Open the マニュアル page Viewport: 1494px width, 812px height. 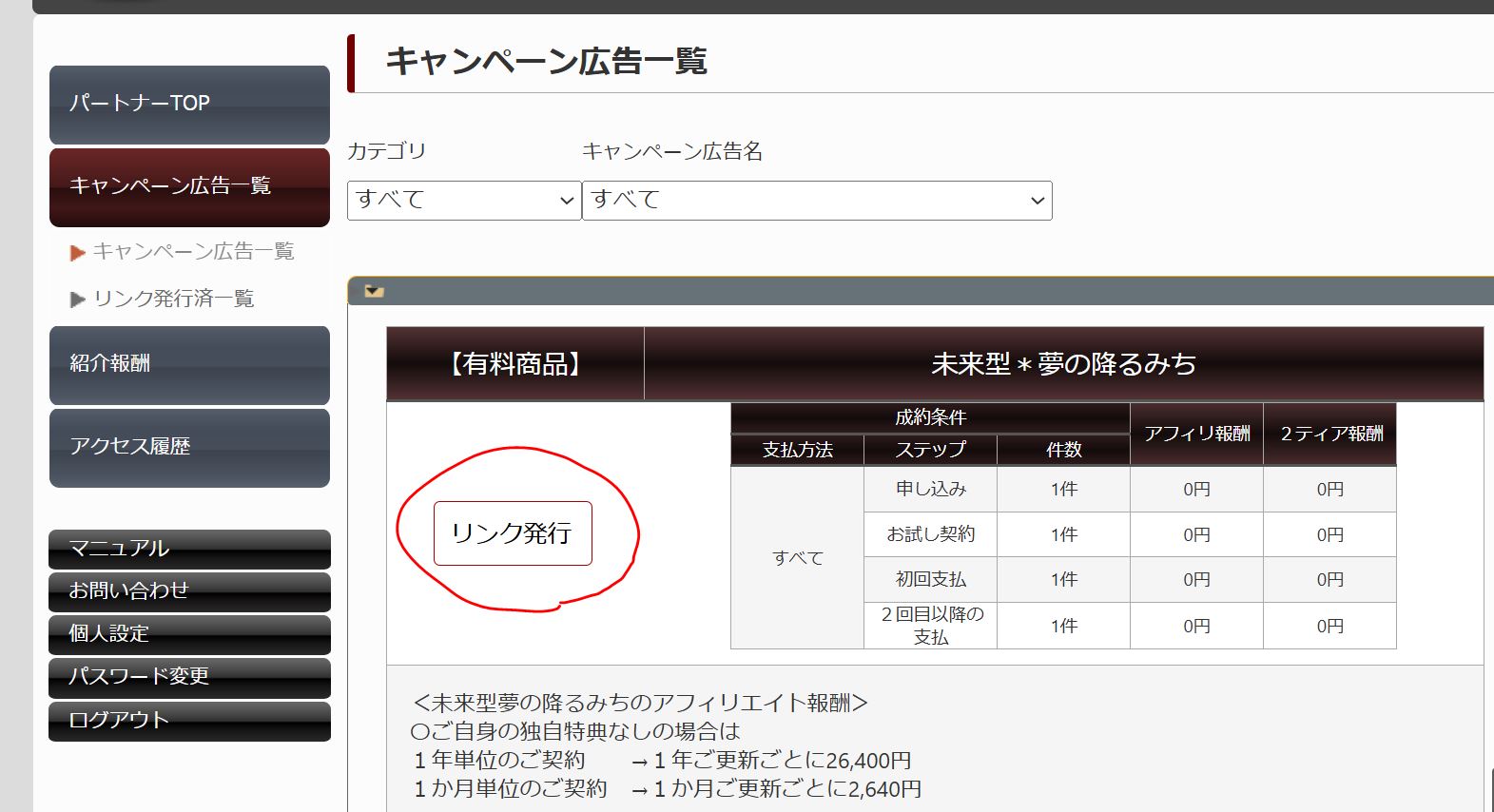(189, 549)
